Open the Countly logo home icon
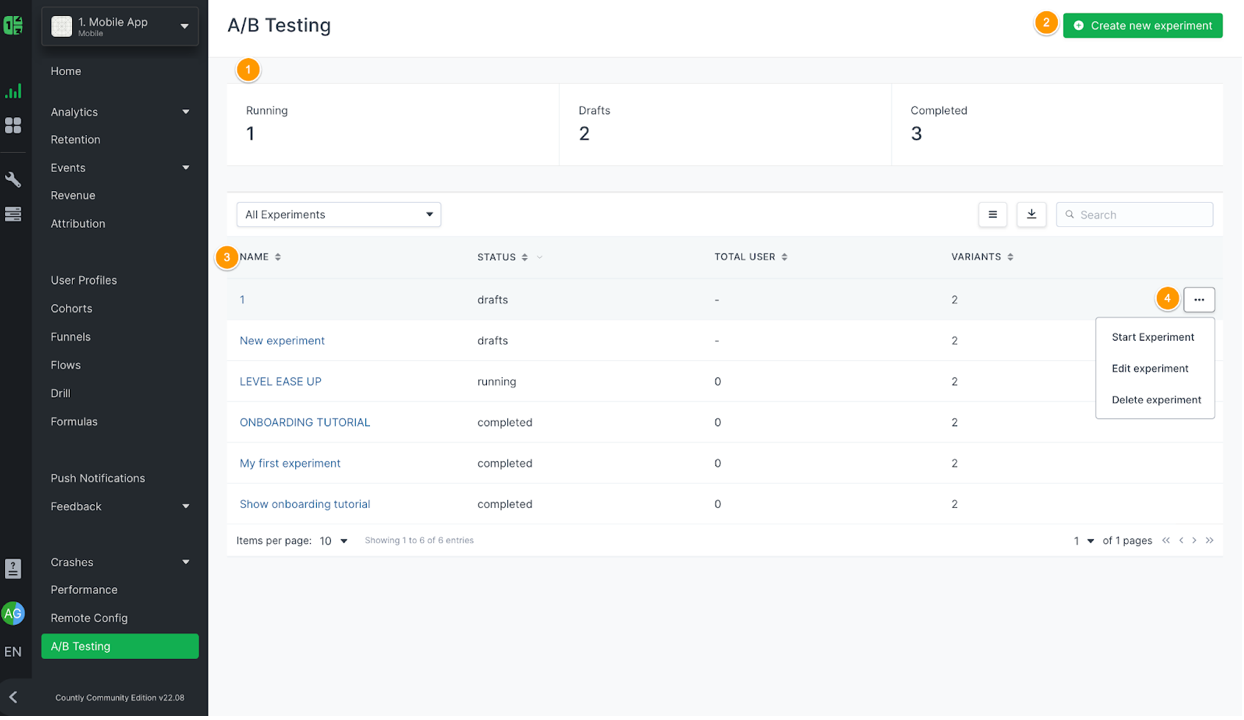The height and width of the screenshot is (720, 1244). (13, 25)
